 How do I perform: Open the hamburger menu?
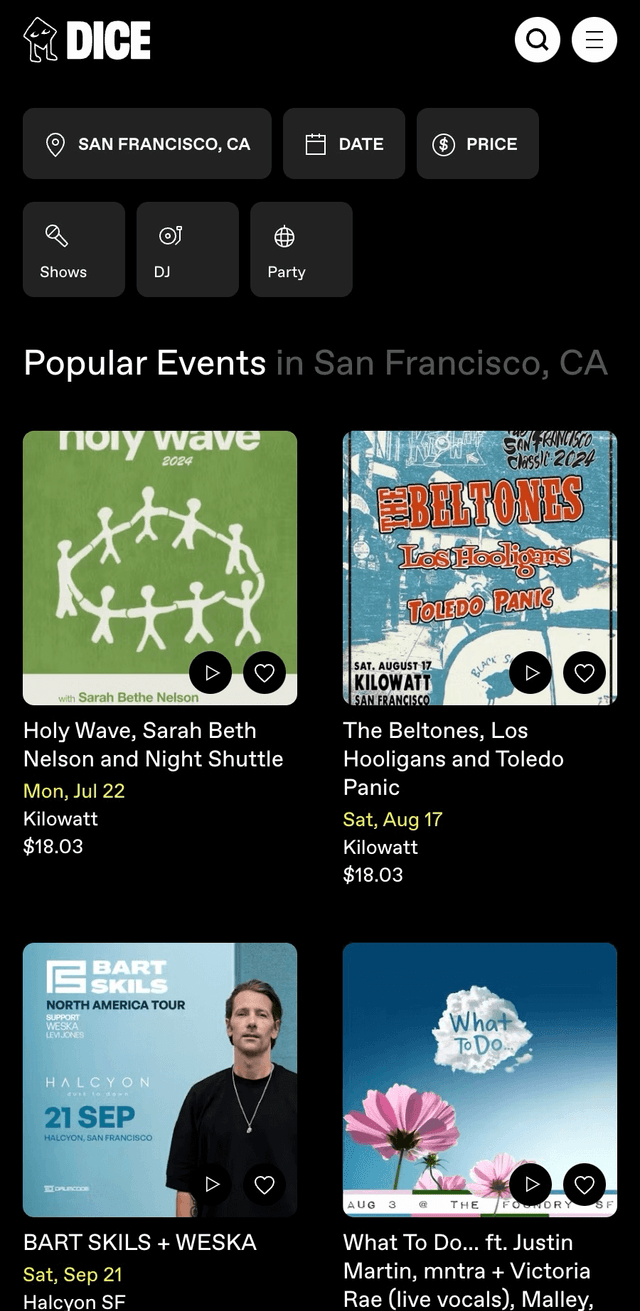pyautogui.click(x=594, y=40)
